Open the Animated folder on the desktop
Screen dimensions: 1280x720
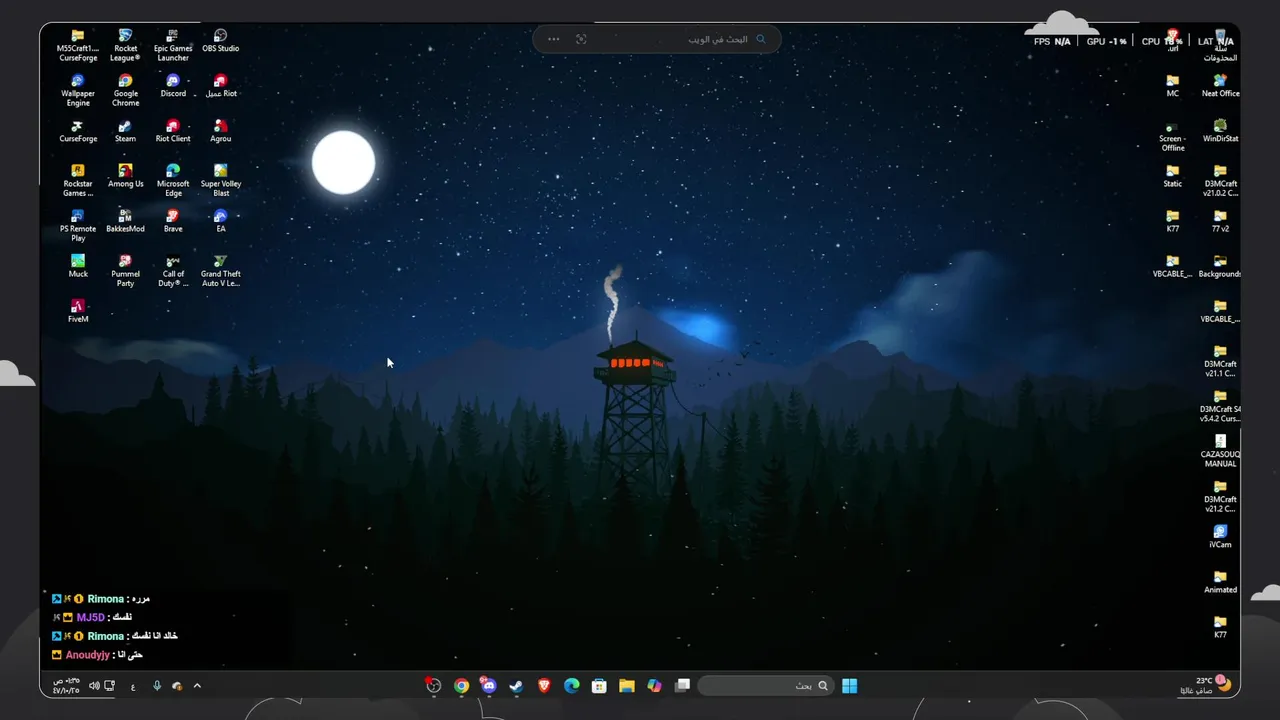point(1220,581)
